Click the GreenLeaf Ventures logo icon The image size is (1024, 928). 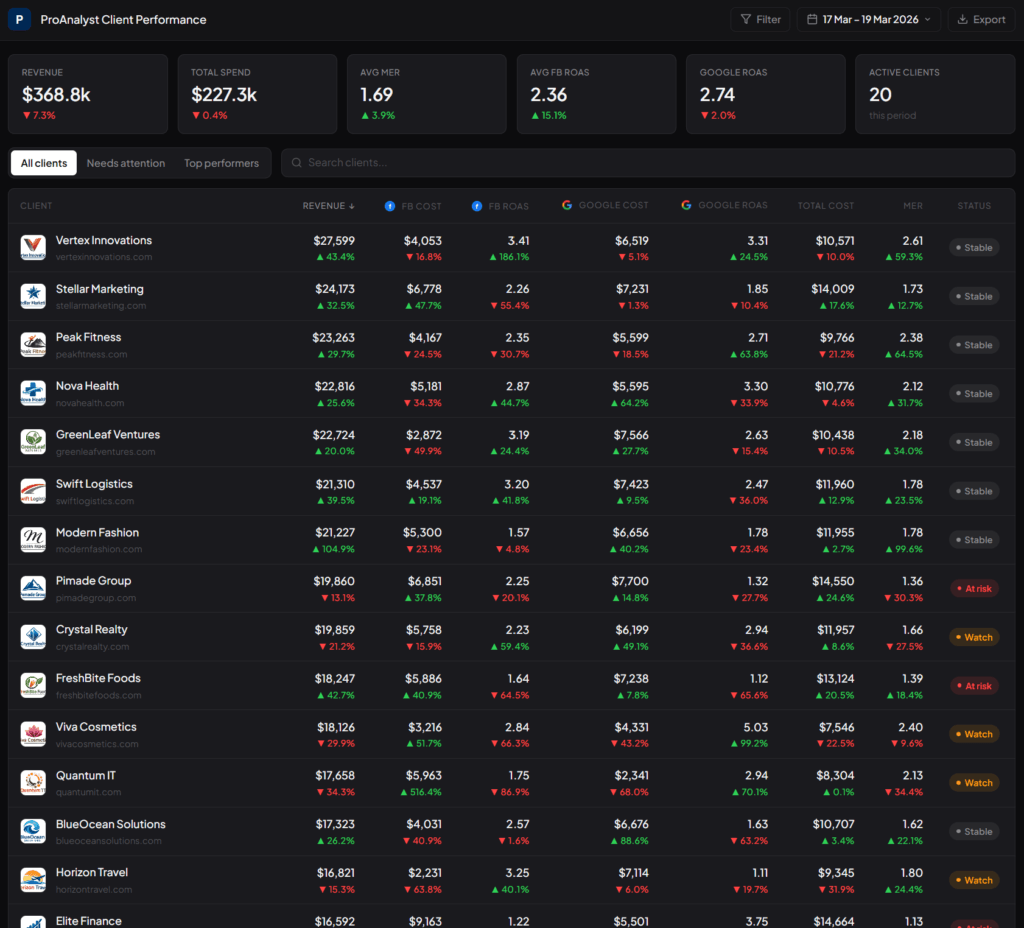tap(33, 442)
